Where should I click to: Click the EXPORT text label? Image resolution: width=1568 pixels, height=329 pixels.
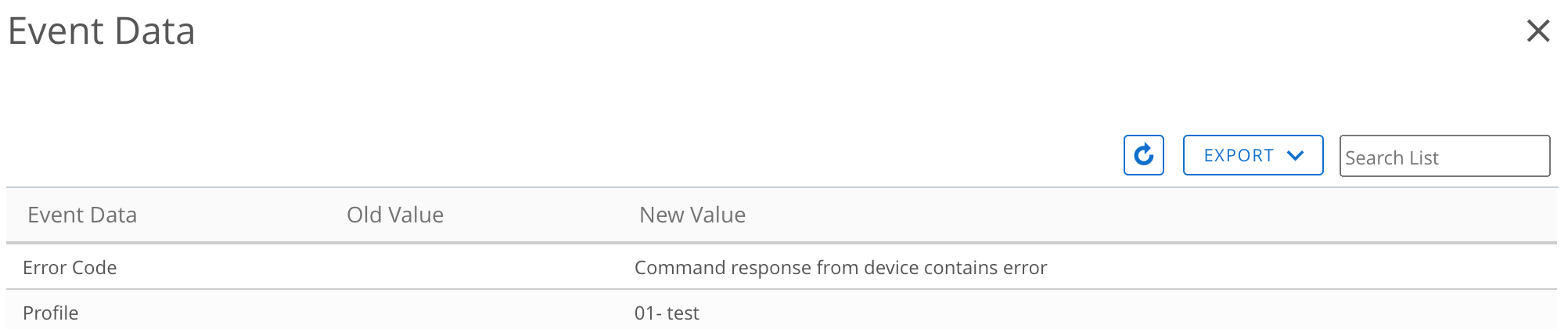click(1239, 155)
